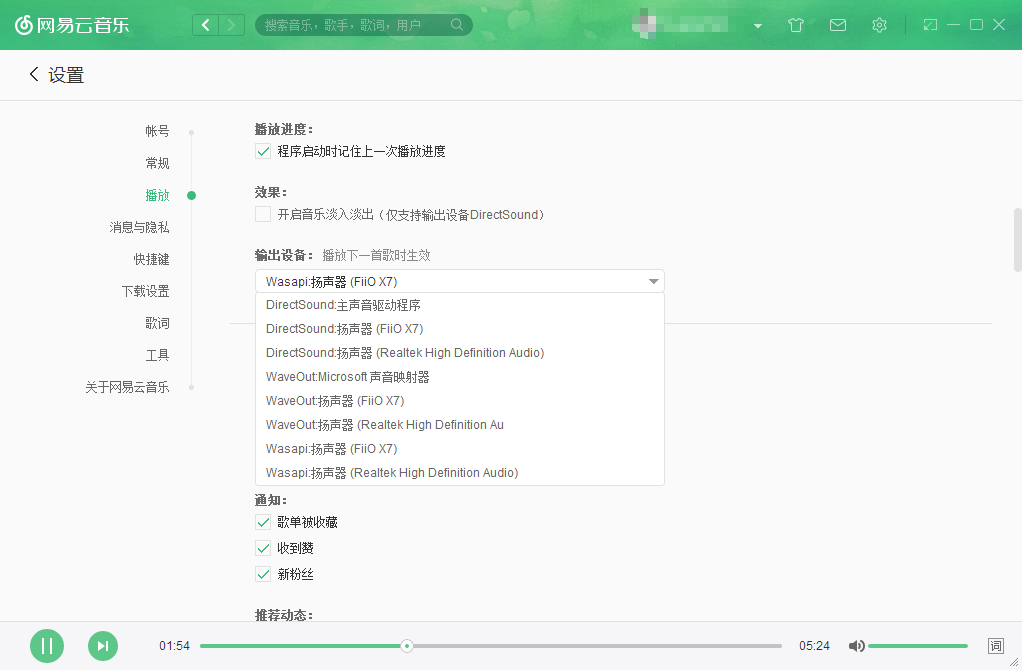
Task: Click the 设置 page title
Action: tap(66, 75)
